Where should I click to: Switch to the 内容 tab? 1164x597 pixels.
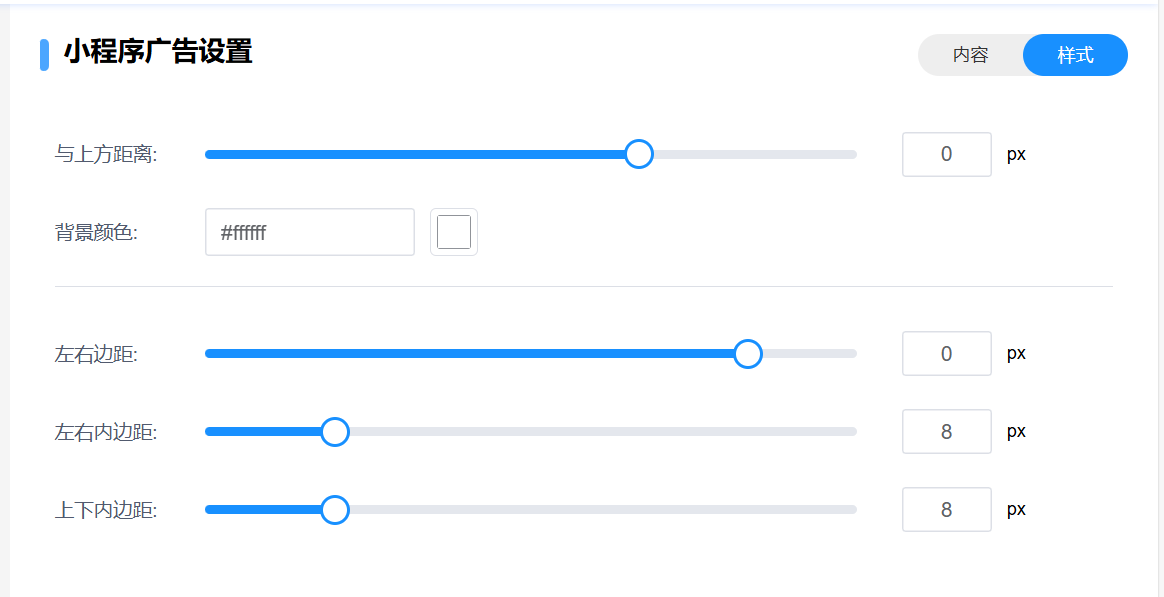pos(970,55)
